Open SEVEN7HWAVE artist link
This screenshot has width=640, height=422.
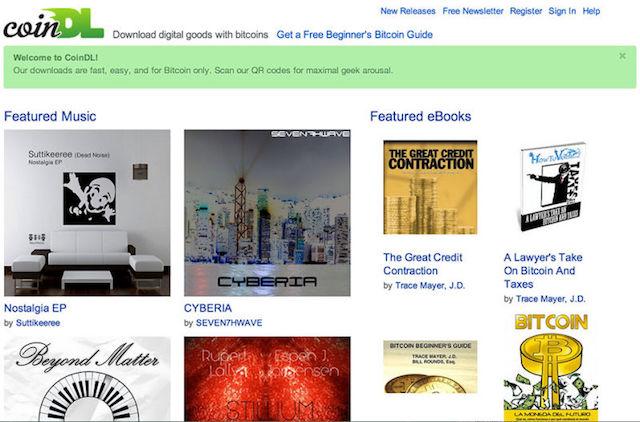[229, 323]
